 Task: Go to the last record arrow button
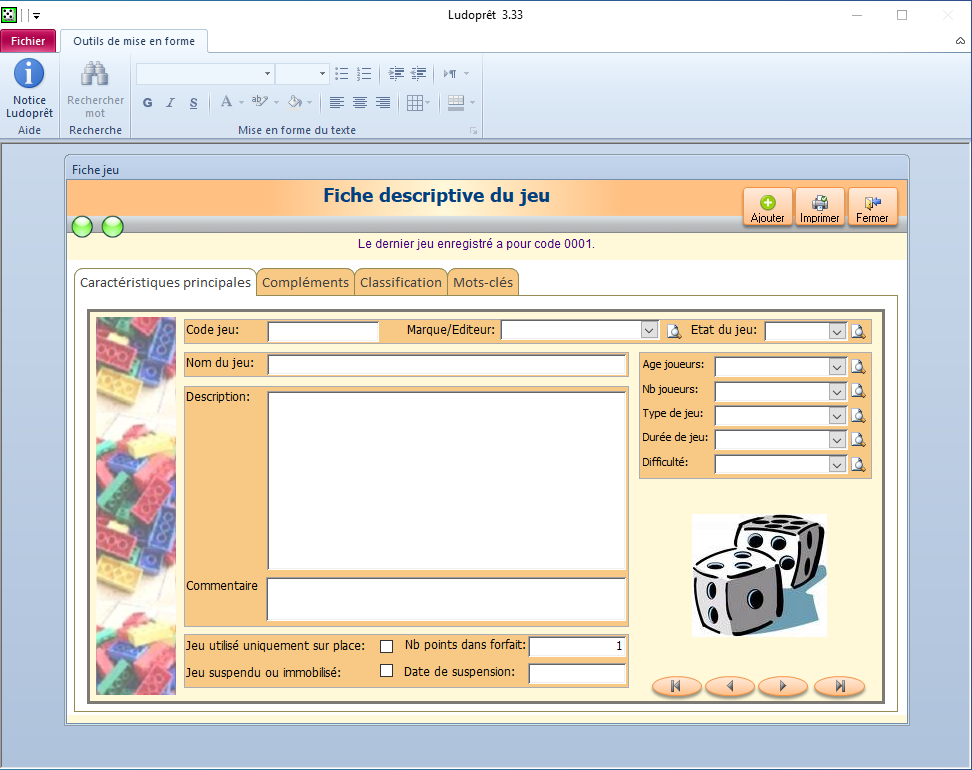[x=839, y=686]
